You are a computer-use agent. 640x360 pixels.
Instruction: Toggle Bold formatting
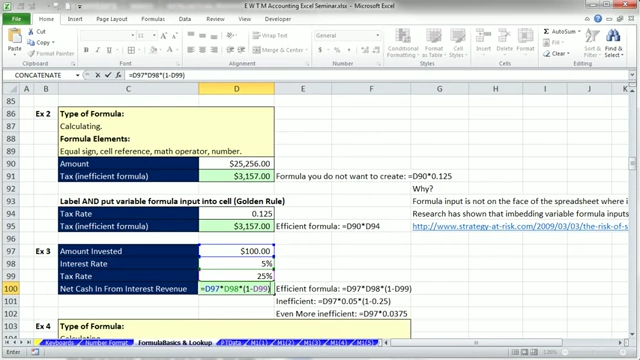pyautogui.click(x=86, y=50)
